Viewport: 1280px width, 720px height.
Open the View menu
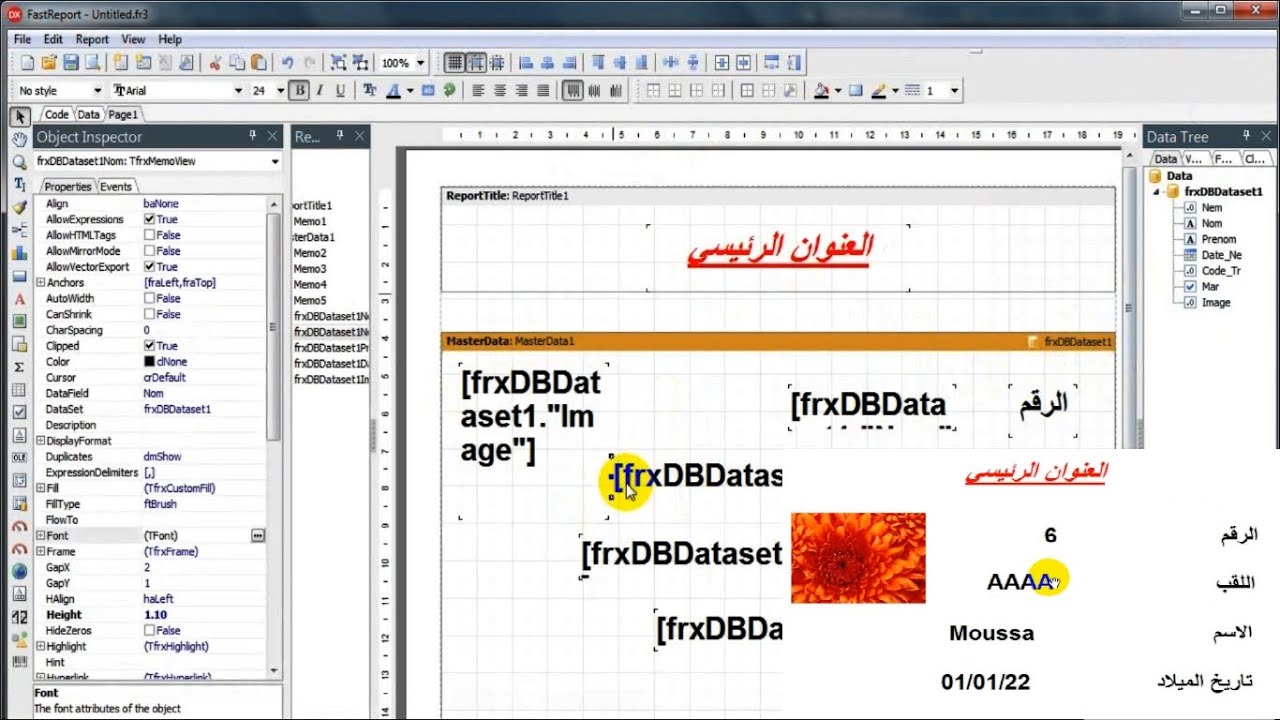tap(133, 39)
